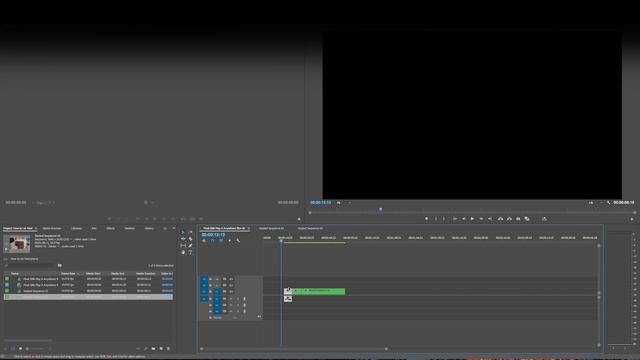Solo audio track A1
Screen dimensions: 640x360
(238, 299)
